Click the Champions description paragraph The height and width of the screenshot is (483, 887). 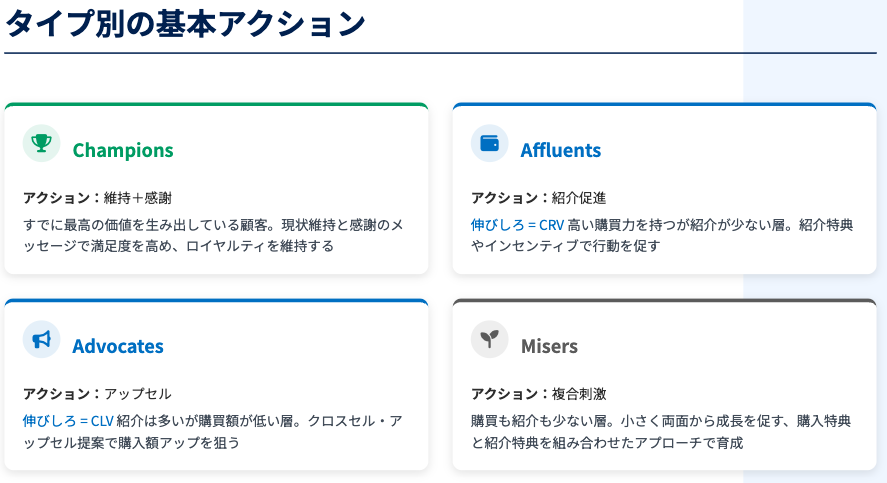(x=213, y=235)
